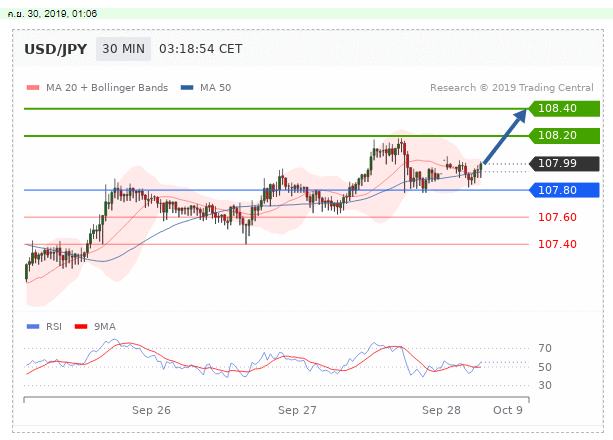Click the date stamp in the green header bar
Viewport: 613px width, 440px height.
click(x=52, y=14)
